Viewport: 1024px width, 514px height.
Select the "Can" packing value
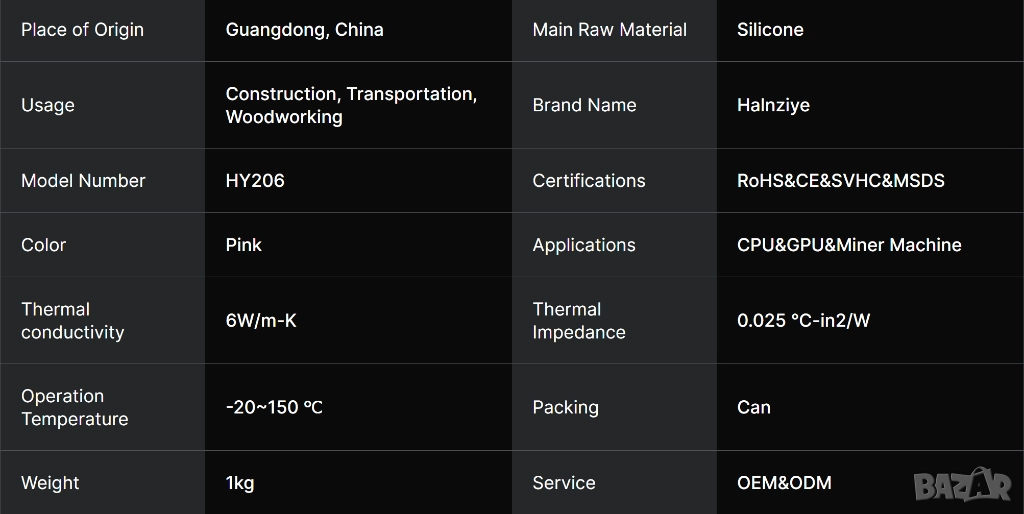(754, 407)
